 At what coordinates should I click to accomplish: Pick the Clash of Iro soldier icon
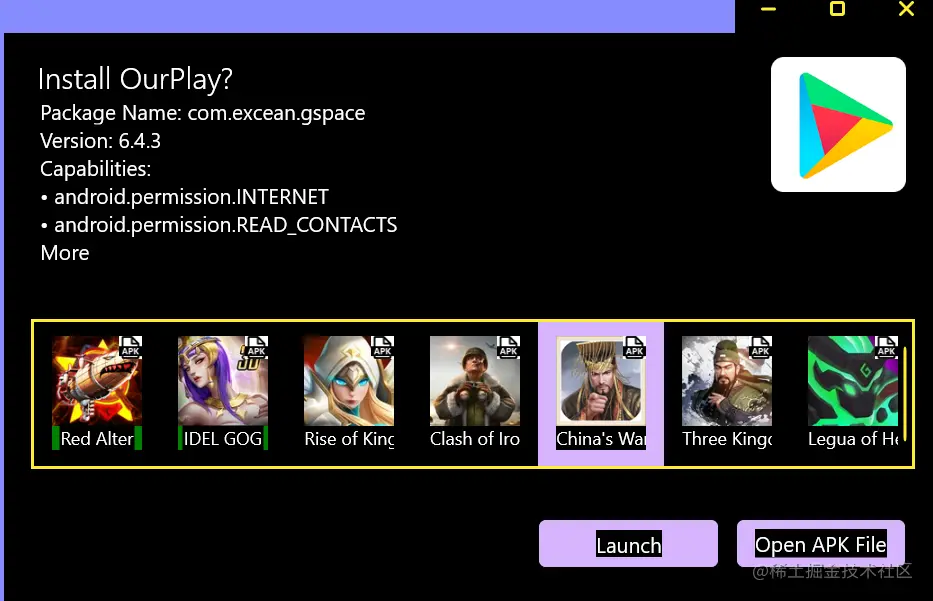[x=475, y=381]
